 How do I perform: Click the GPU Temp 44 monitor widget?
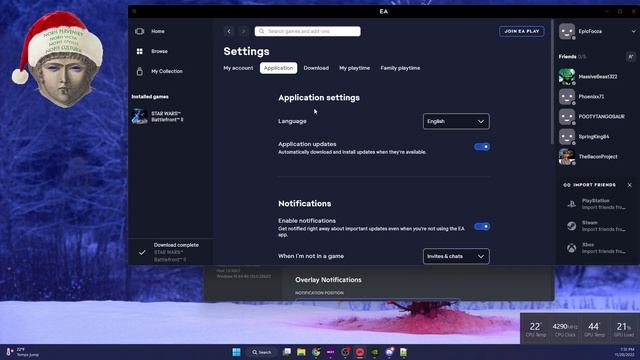pos(594,329)
